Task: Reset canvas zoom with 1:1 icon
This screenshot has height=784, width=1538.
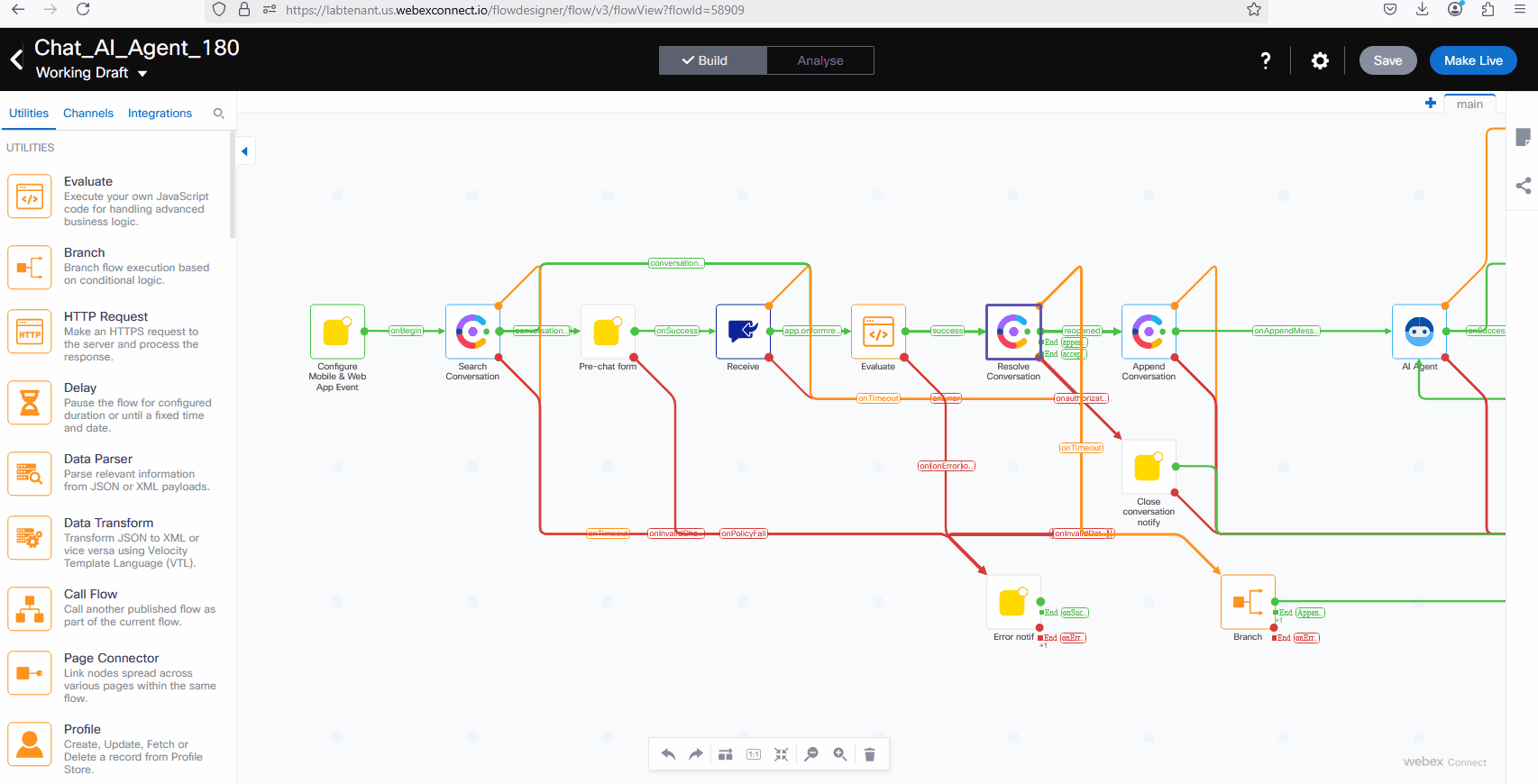Action: [754, 754]
